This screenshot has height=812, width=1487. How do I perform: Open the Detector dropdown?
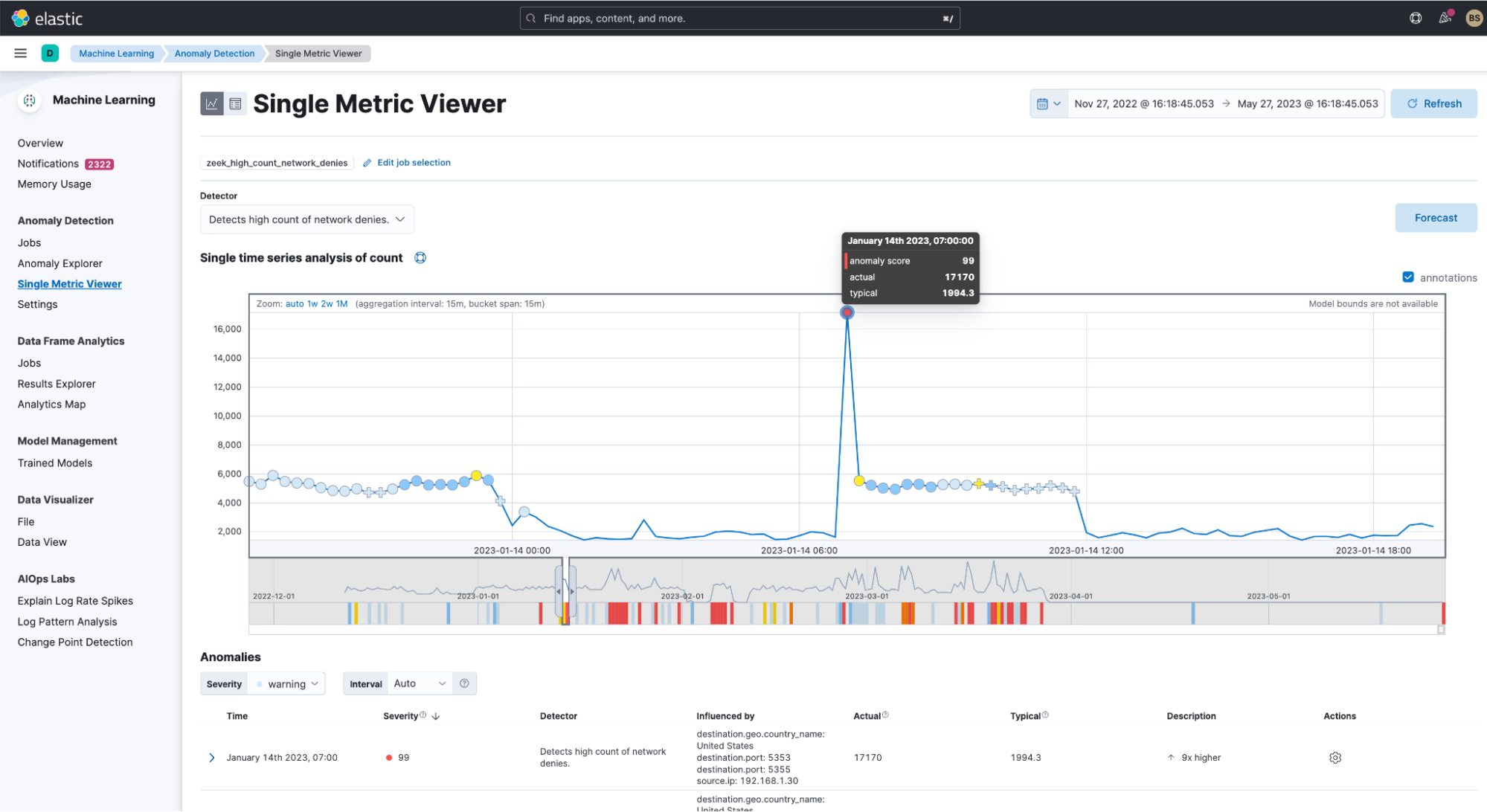306,219
